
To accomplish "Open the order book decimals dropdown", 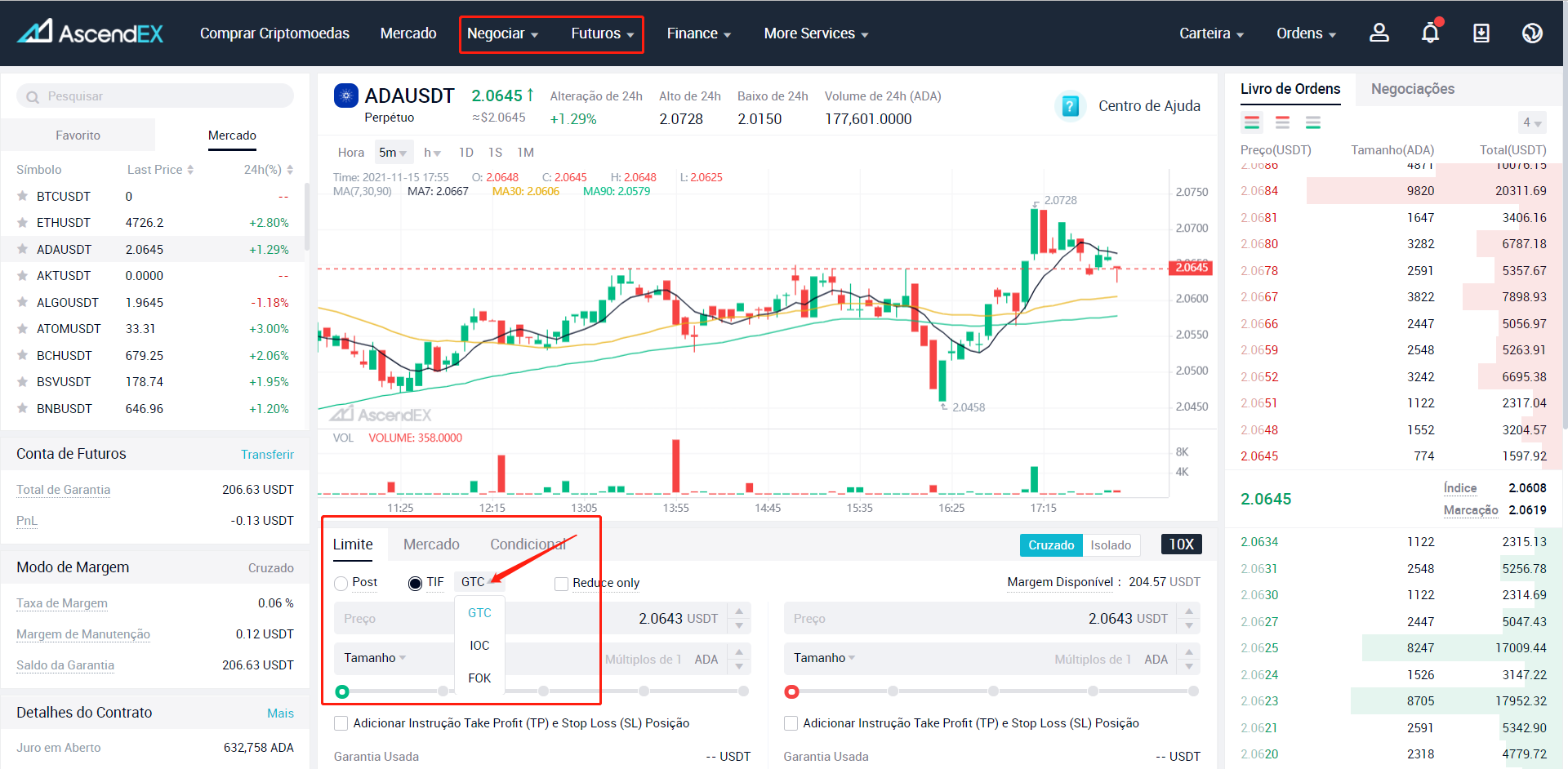I will tap(1532, 122).
